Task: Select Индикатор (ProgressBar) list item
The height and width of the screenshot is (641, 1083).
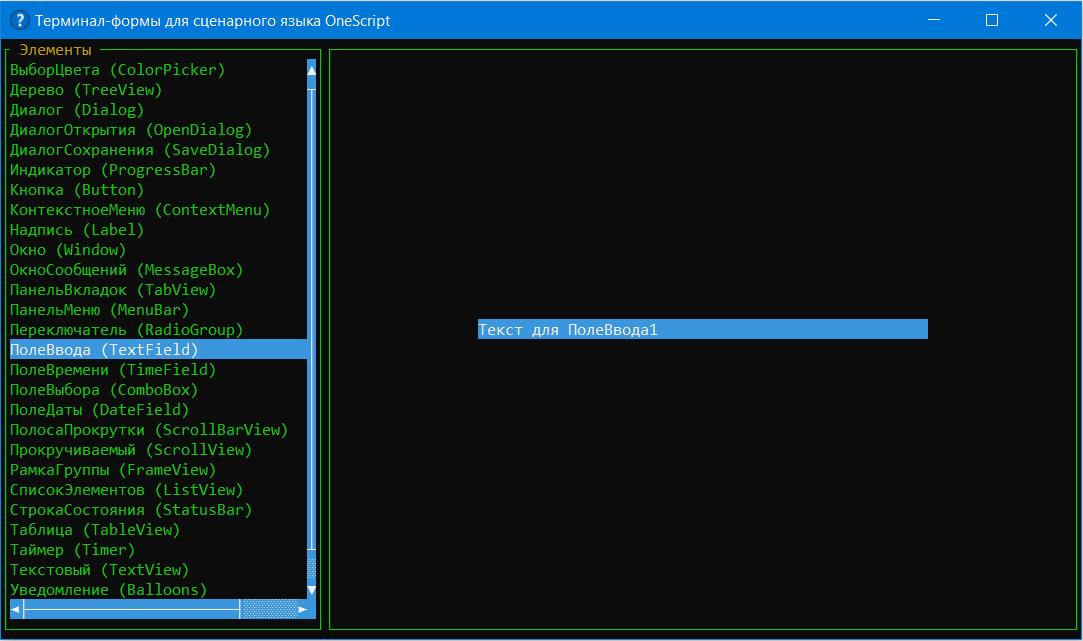Action: click(x=113, y=170)
